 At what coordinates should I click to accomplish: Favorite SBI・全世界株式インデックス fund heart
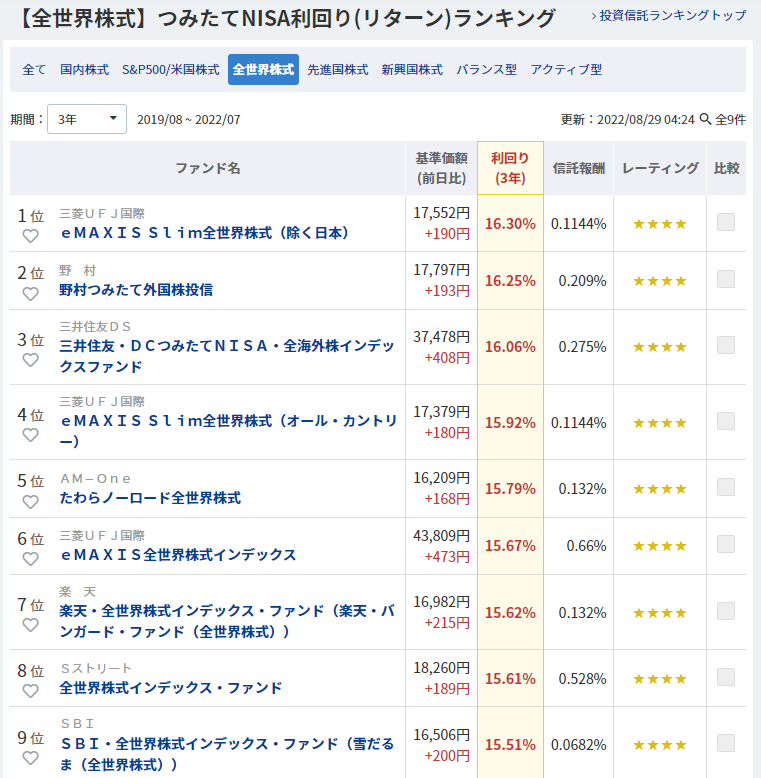(31, 758)
